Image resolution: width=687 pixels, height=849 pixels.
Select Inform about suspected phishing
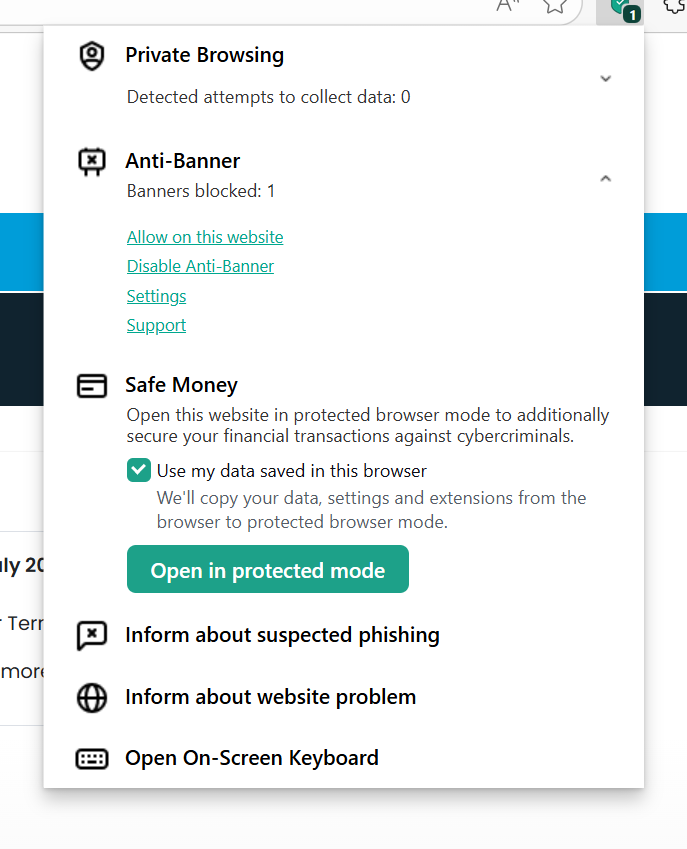[282, 636]
